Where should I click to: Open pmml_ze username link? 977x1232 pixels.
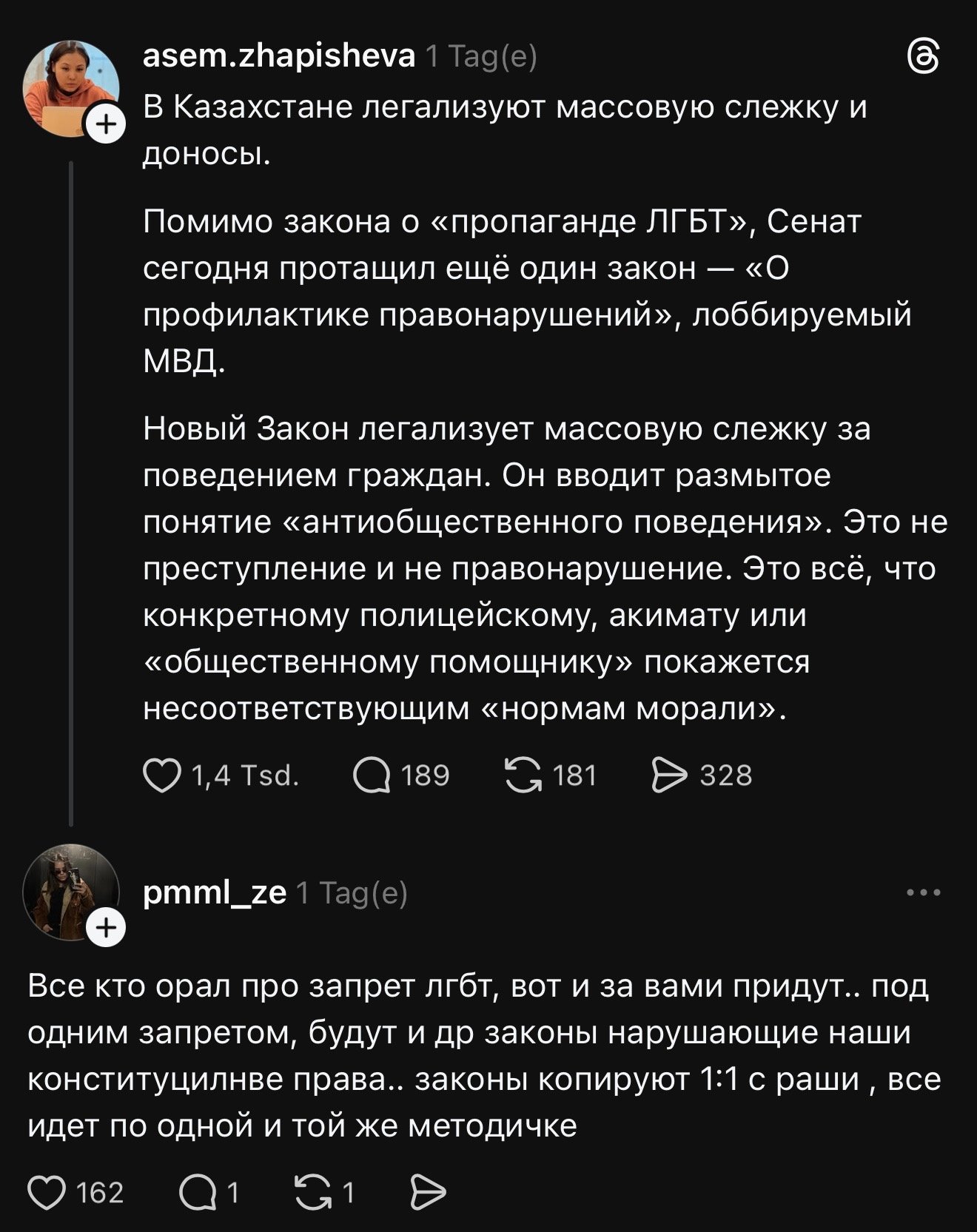(x=214, y=893)
